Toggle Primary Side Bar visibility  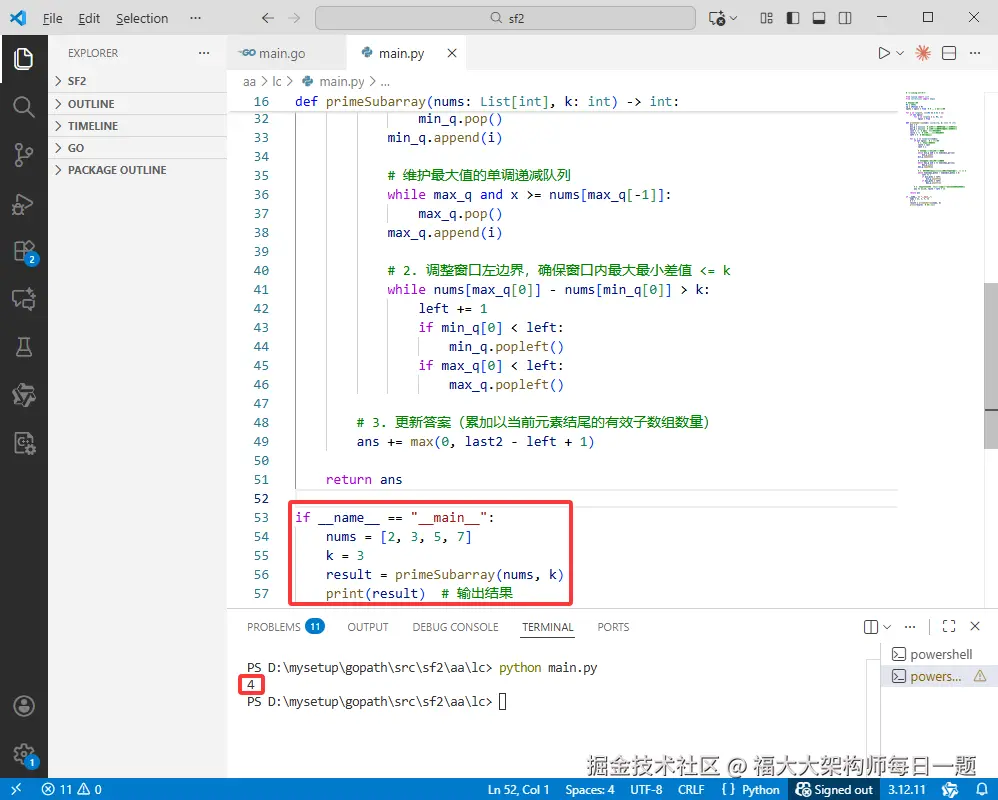click(792, 18)
